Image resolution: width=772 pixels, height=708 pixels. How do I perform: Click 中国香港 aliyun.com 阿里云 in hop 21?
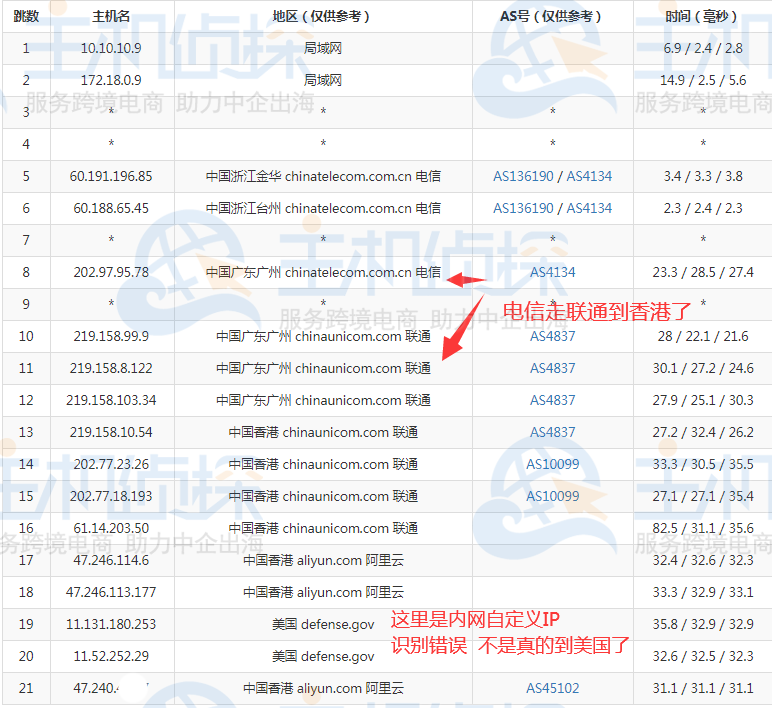point(323,688)
